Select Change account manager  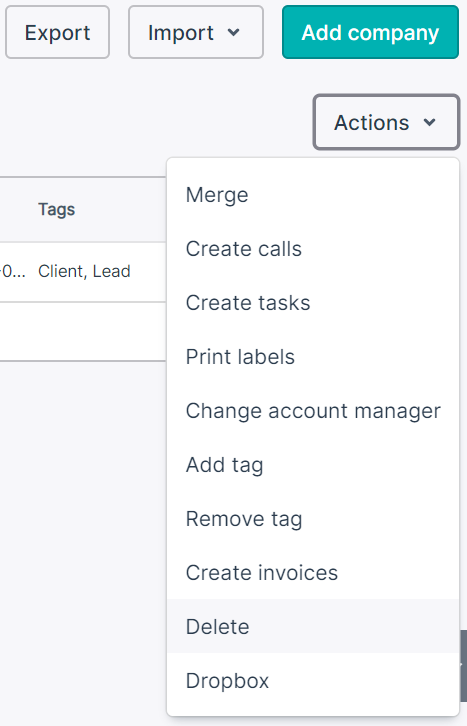pos(313,411)
